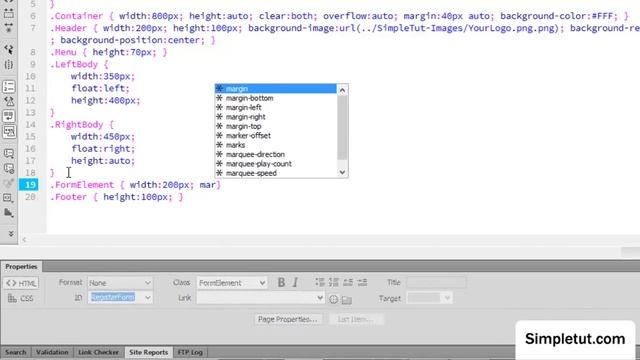640x360 pixels.
Task: Click the code view horizontal scroll left arrow
Action: point(24,240)
